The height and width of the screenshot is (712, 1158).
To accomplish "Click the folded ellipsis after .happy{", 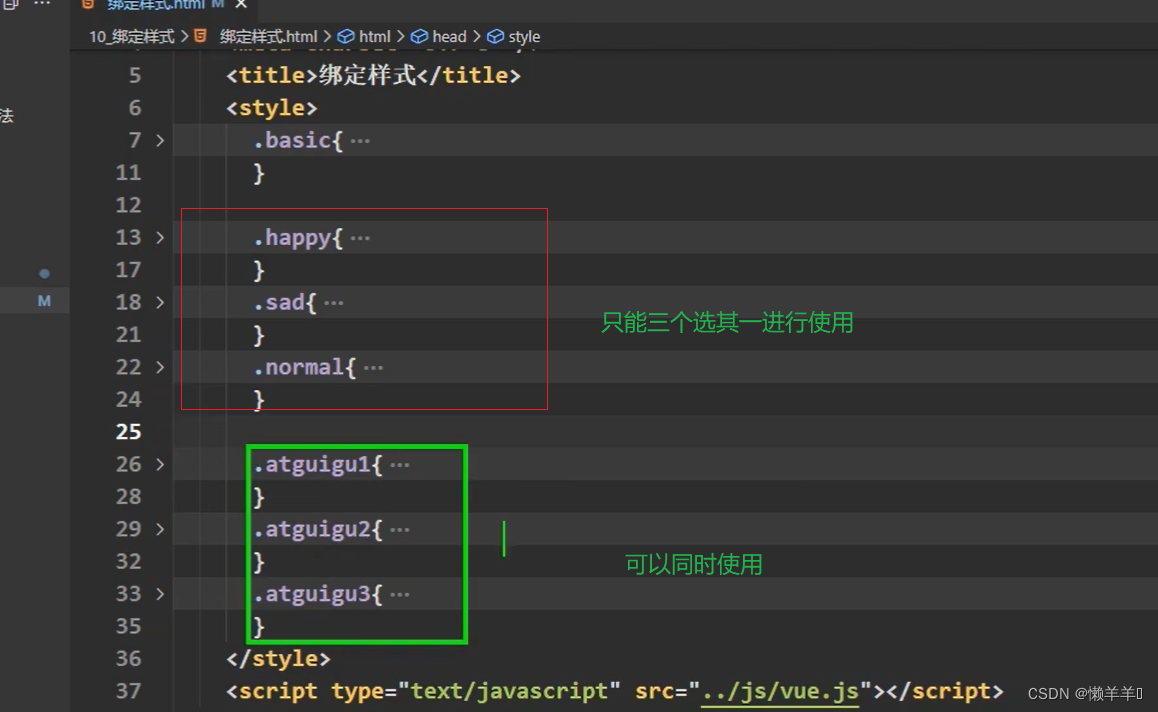I will click(x=360, y=238).
